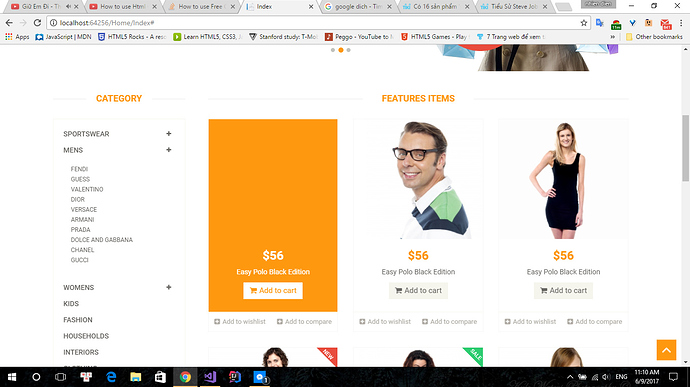Expand the Sportswear category plus icon

point(169,133)
